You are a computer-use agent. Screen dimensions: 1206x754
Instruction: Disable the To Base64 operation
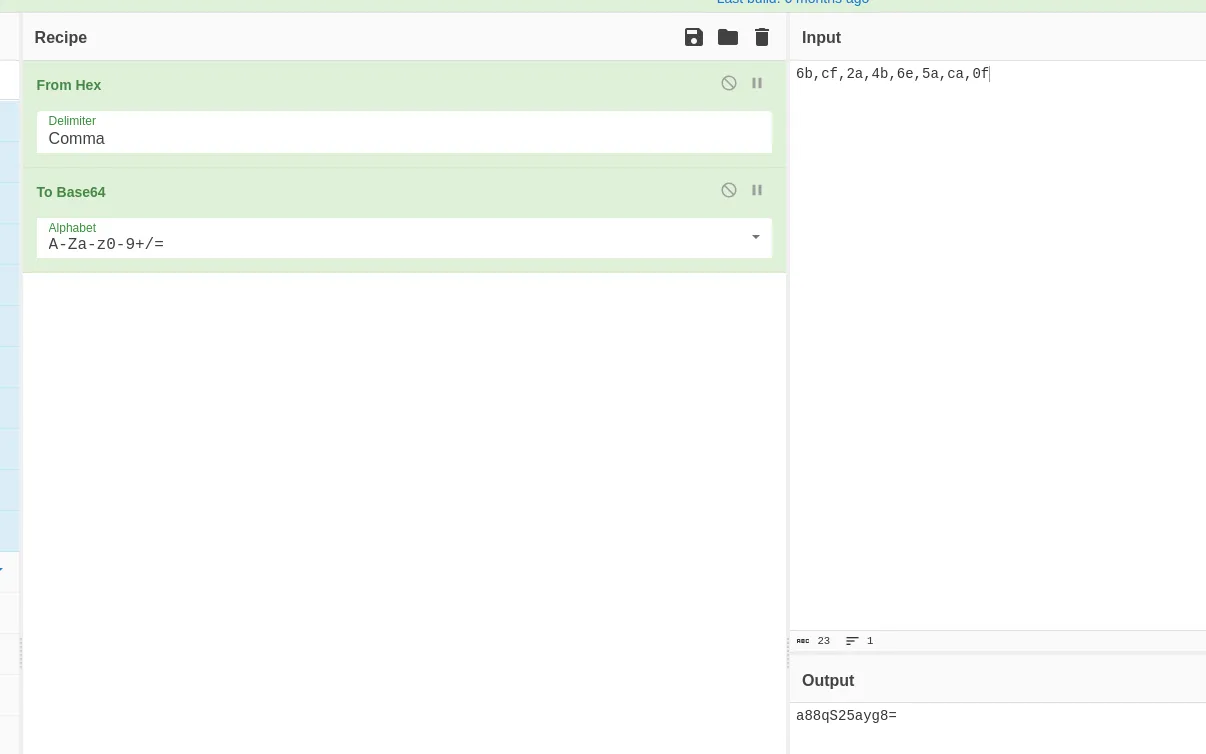729,190
